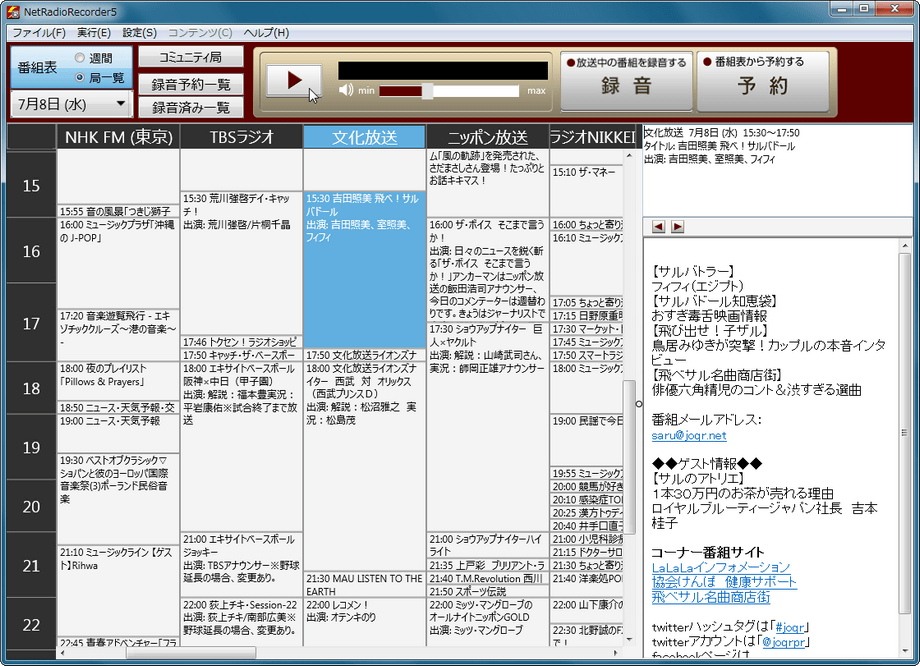This screenshot has height=666, width=920.
Task: Select 21:10 ミュージックライン program
Action: (x=119, y=591)
